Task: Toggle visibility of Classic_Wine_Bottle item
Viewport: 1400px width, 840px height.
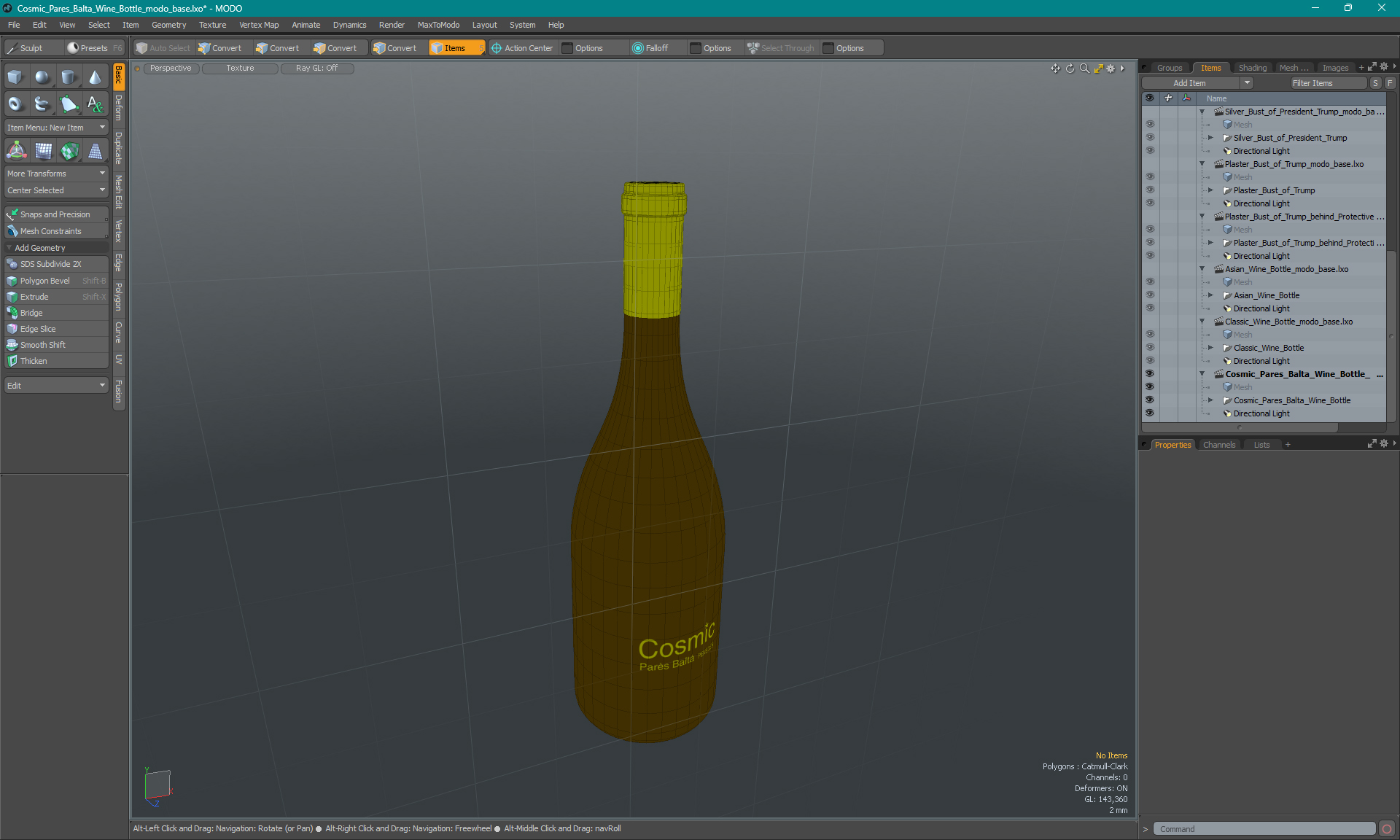Action: (x=1149, y=348)
